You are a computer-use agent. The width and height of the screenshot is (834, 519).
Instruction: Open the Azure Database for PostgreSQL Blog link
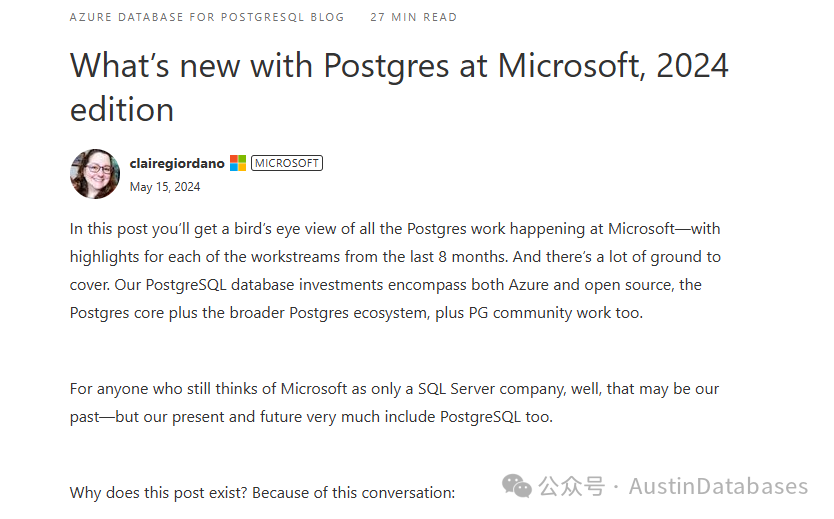[x=207, y=17]
